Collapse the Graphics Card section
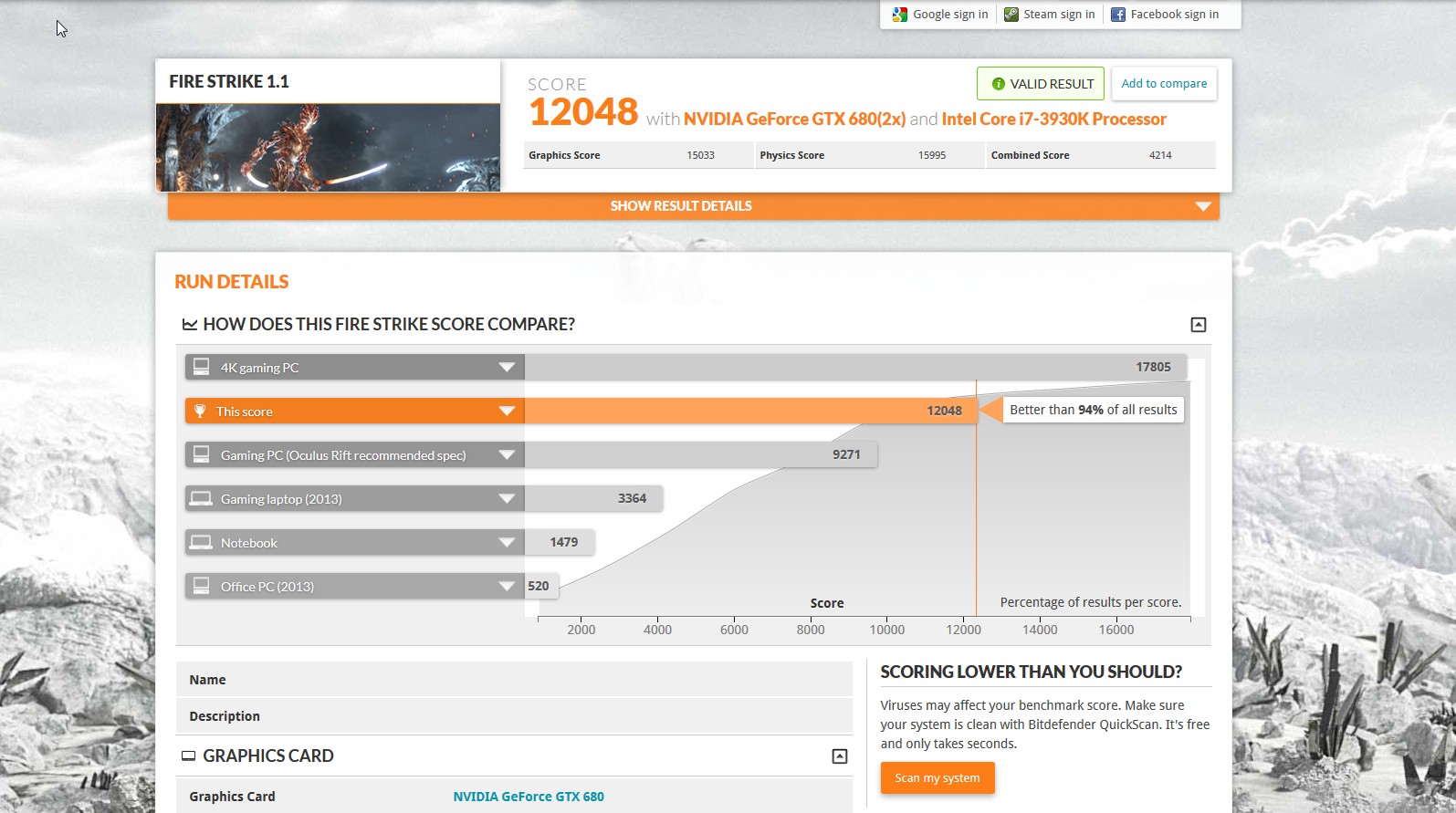 coord(840,756)
